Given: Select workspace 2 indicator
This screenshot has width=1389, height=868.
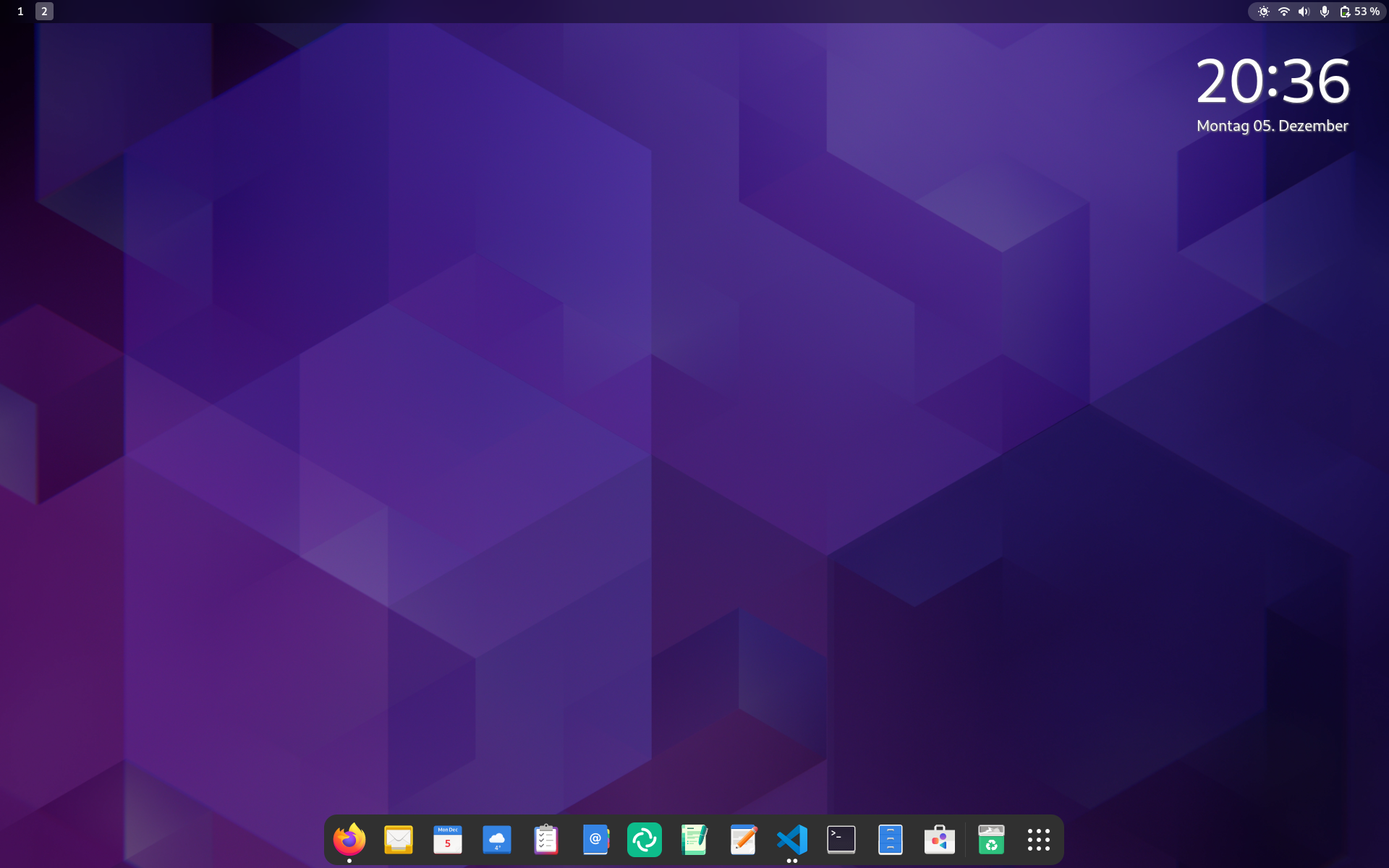Looking at the screenshot, I should tap(44, 12).
